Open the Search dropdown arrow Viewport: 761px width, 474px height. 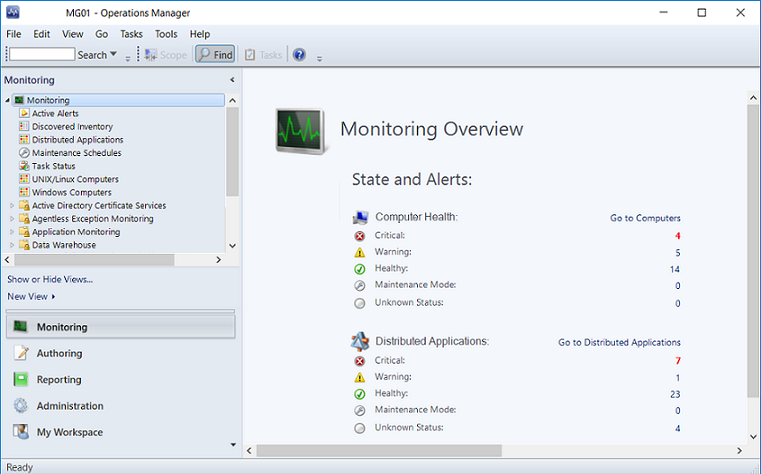pyautogui.click(x=113, y=54)
